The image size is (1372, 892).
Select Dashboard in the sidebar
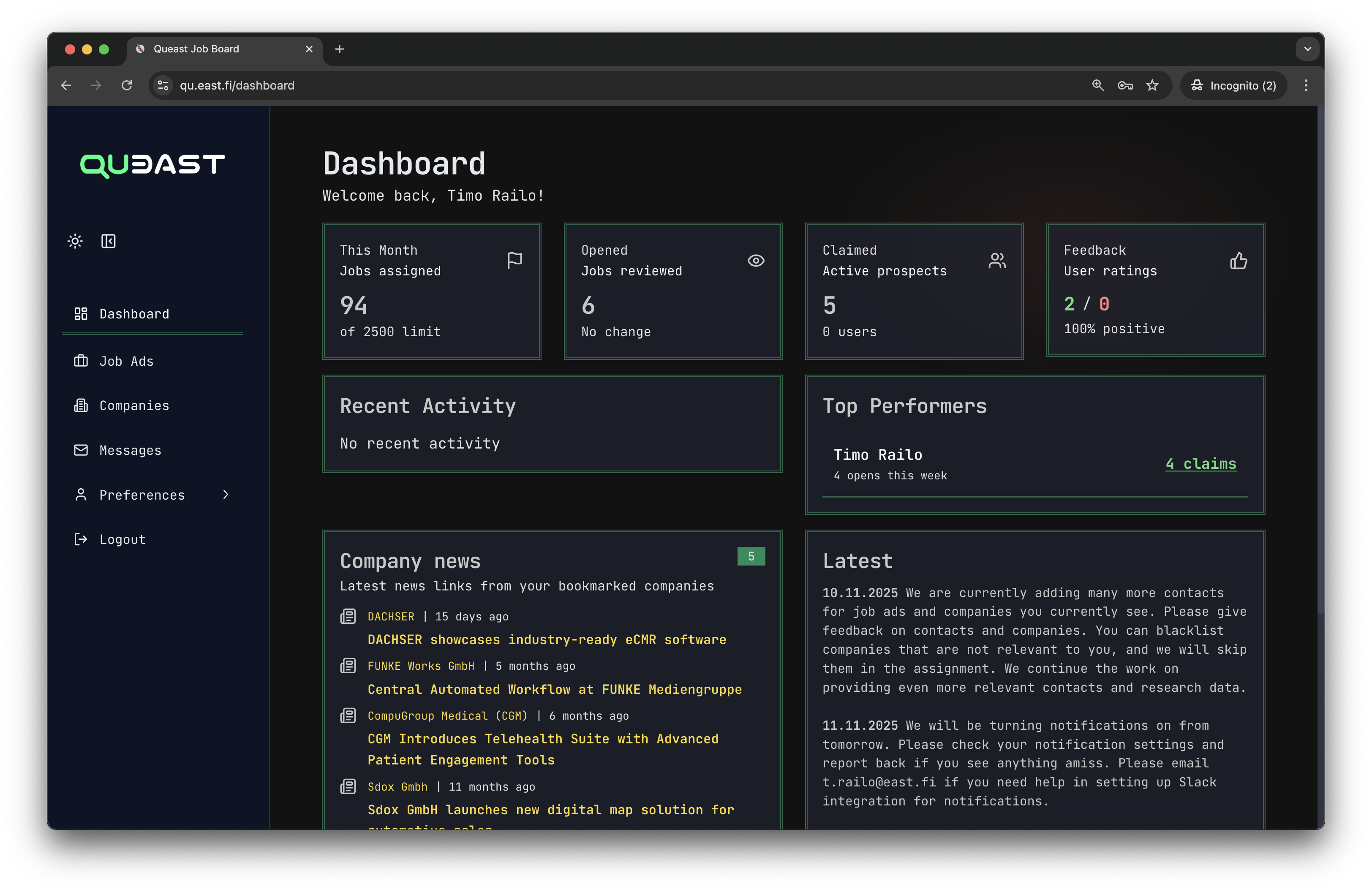[x=134, y=313]
